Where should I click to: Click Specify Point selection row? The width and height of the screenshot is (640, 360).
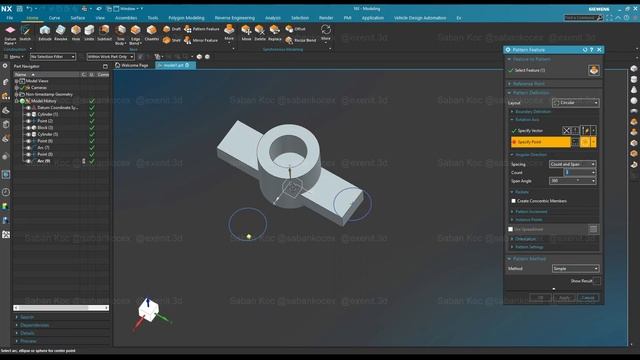540,142
